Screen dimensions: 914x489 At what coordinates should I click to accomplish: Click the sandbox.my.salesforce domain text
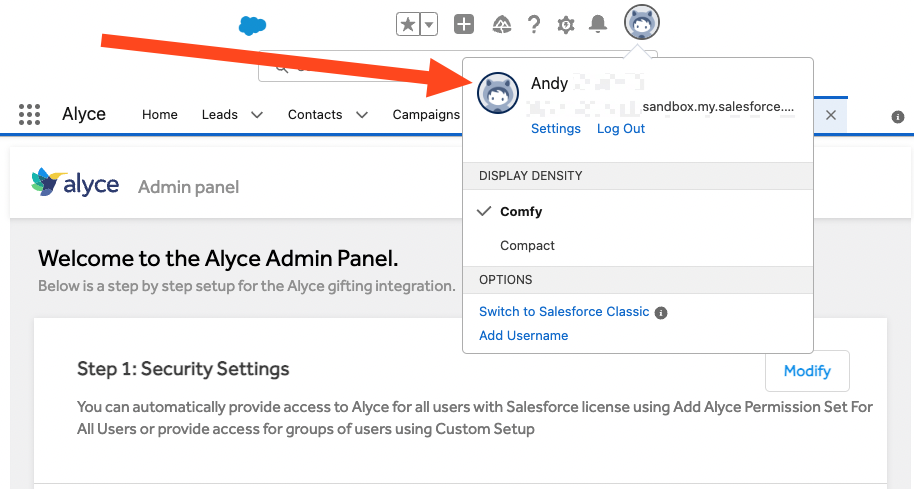pos(718,107)
